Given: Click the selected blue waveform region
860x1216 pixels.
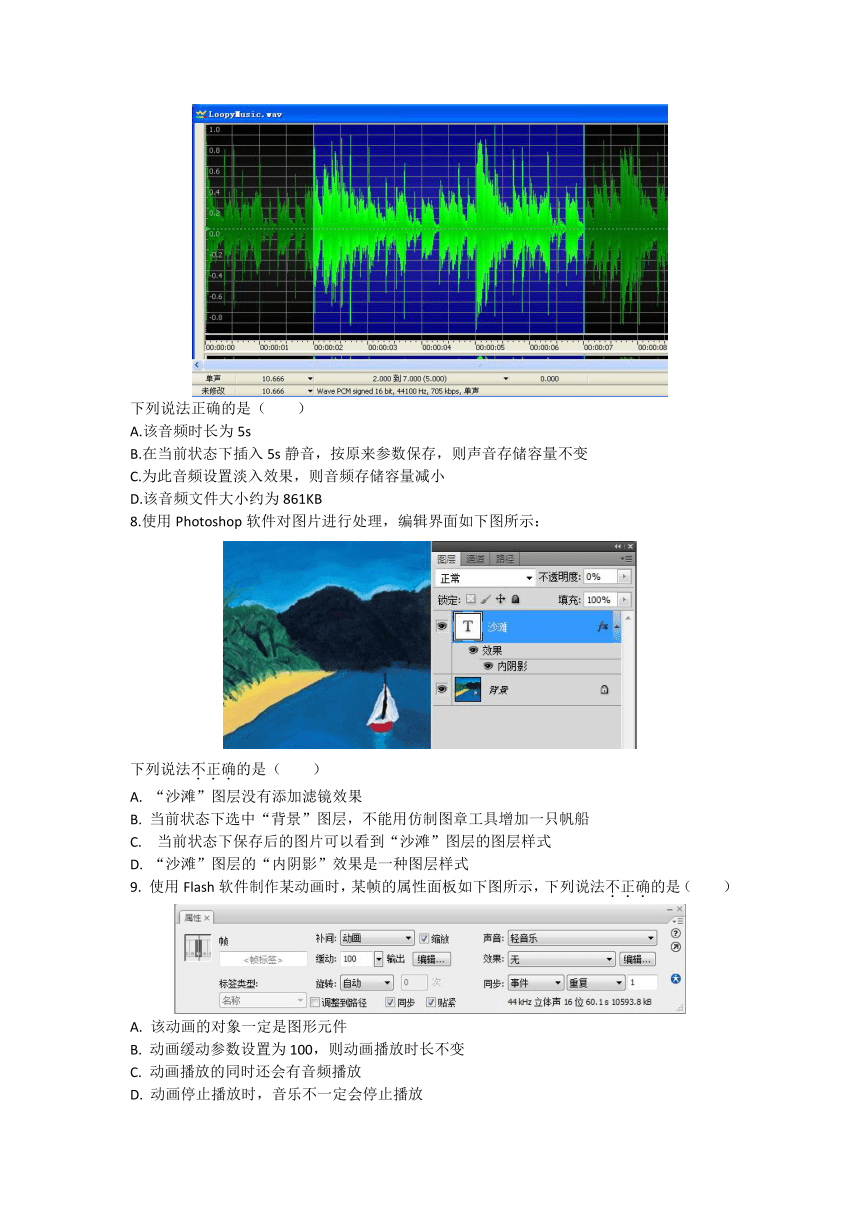Looking at the screenshot, I should pos(448,230).
